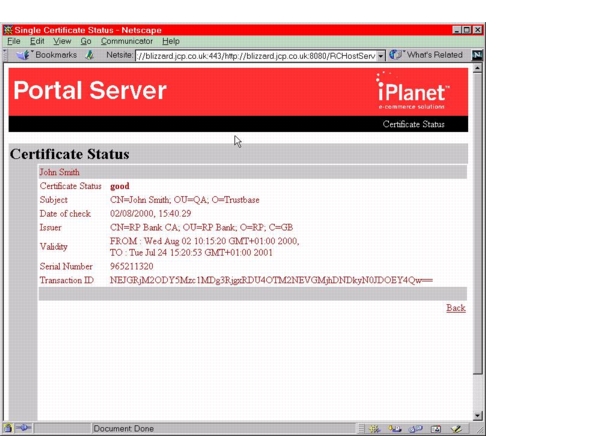The width and height of the screenshot is (610, 439).
Task: Click the Netscape window title bar icon
Action: point(8,30)
